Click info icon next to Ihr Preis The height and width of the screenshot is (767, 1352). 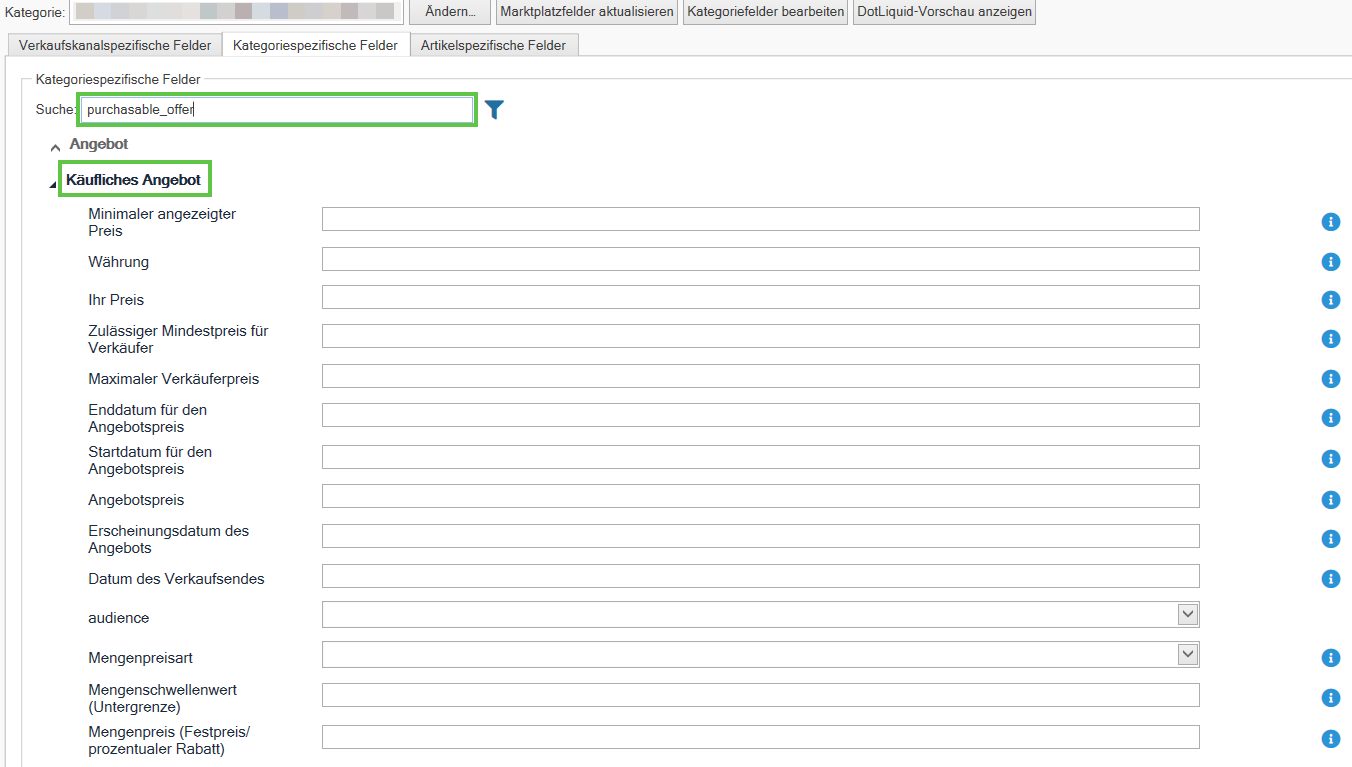(1330, 300)
